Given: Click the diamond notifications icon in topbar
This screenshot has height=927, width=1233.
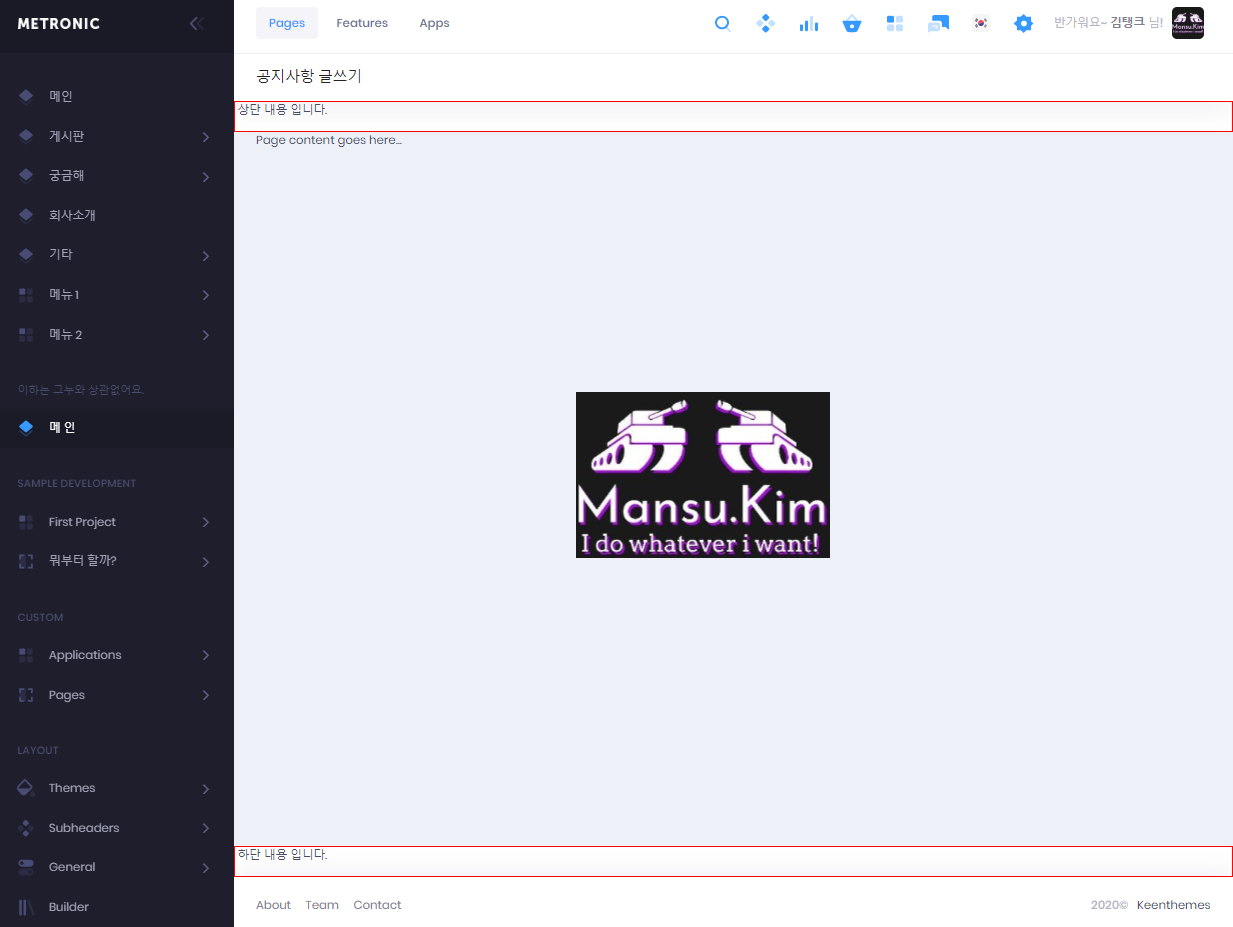Looking at the screenshot, I should coord(766,23).
